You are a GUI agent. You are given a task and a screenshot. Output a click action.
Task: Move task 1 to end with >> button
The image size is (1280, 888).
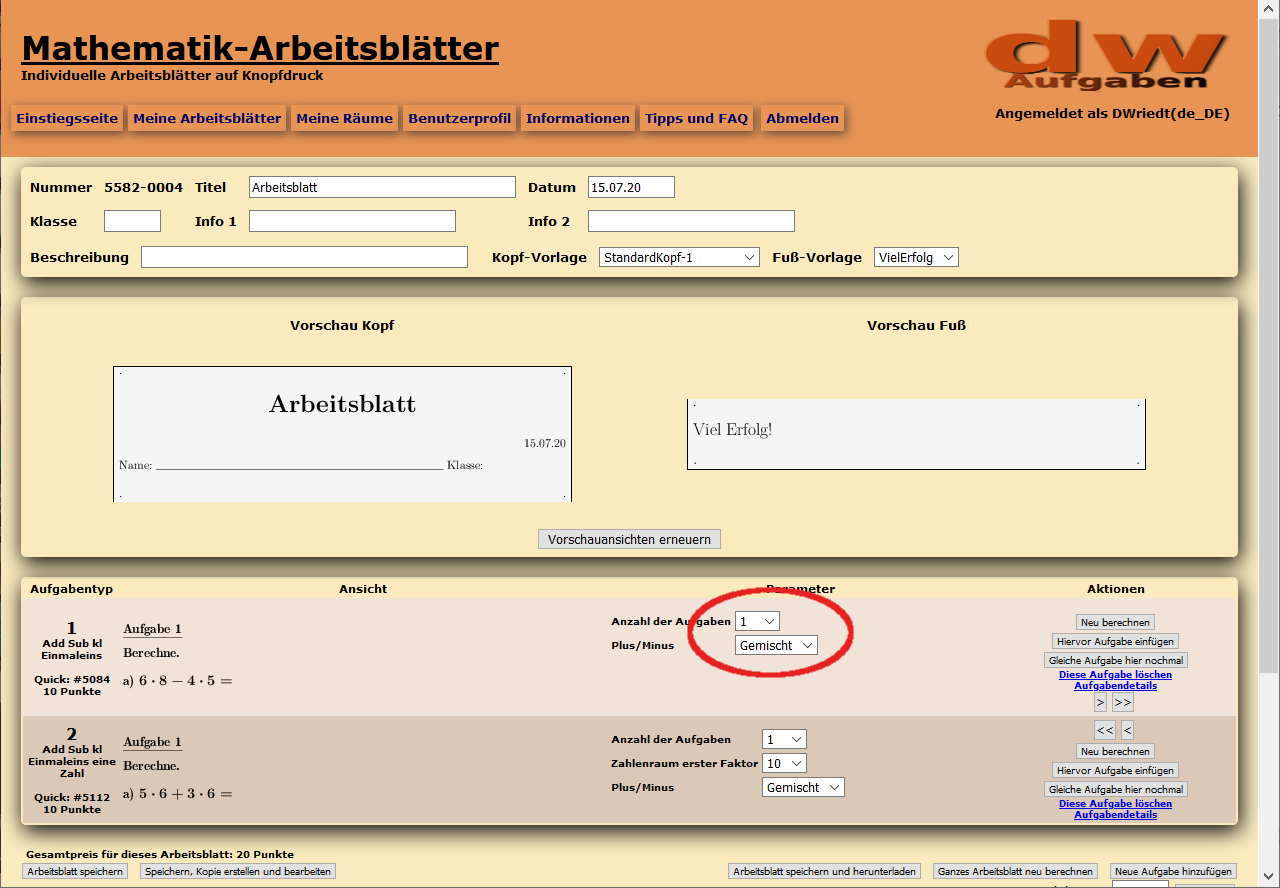(x=1123, y=703)
